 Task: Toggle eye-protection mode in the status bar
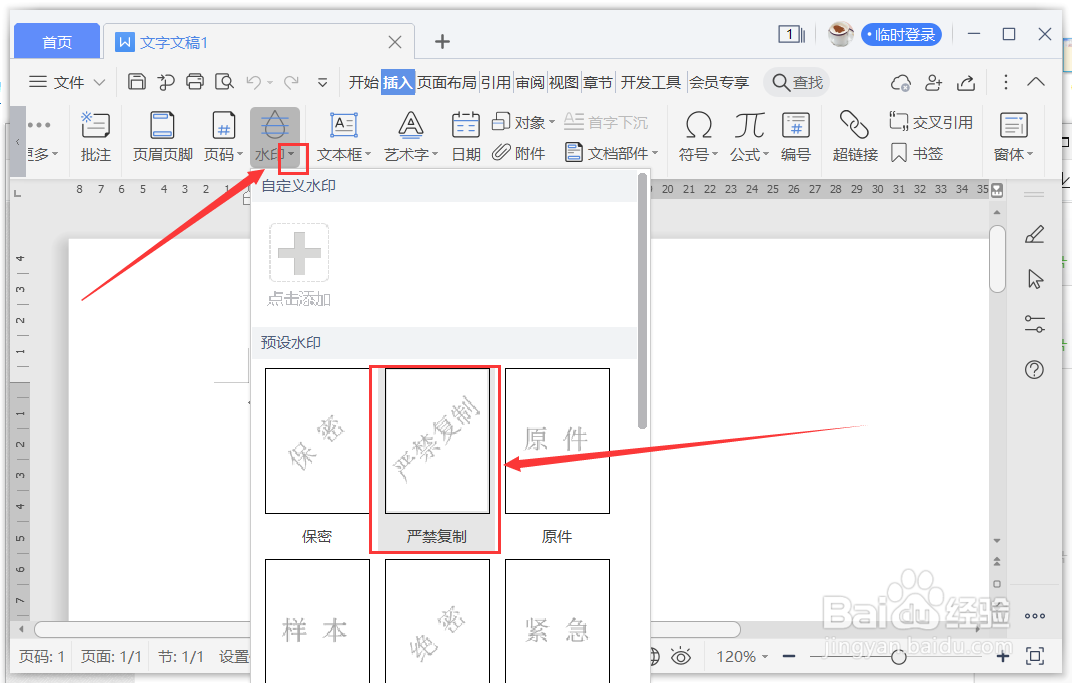point(681,657)
